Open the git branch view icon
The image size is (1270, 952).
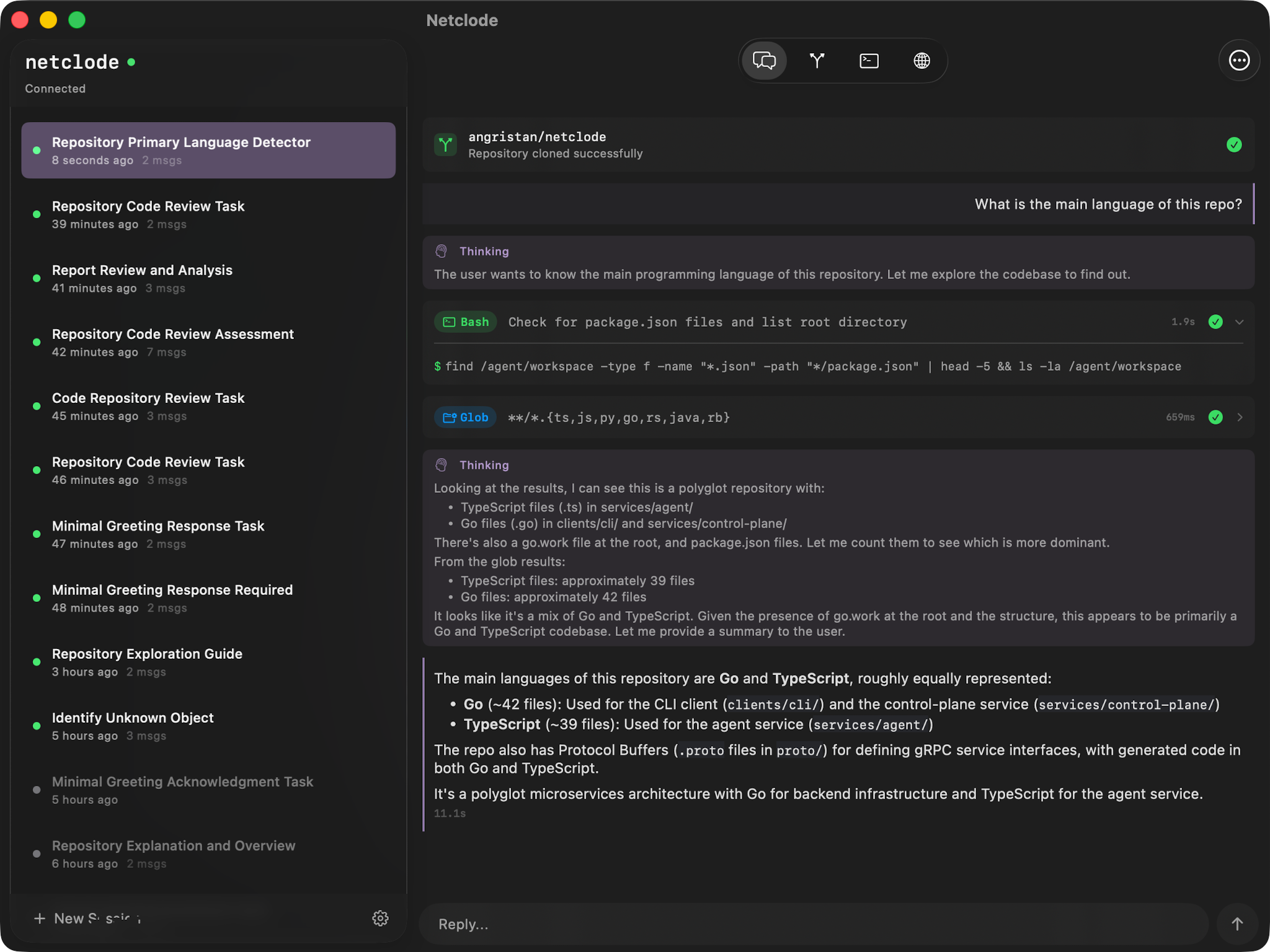817,60
